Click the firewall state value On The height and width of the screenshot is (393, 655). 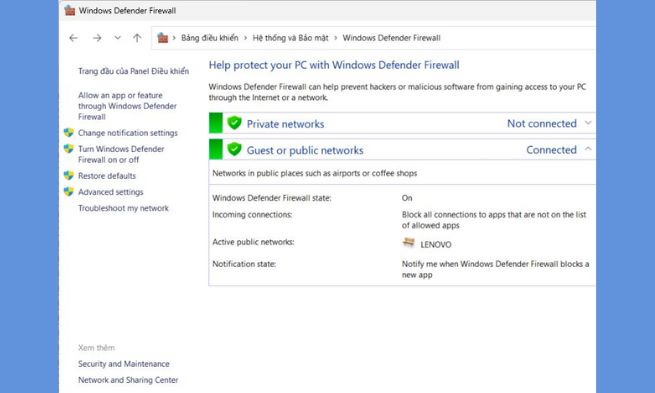click(x=407, y=198)
